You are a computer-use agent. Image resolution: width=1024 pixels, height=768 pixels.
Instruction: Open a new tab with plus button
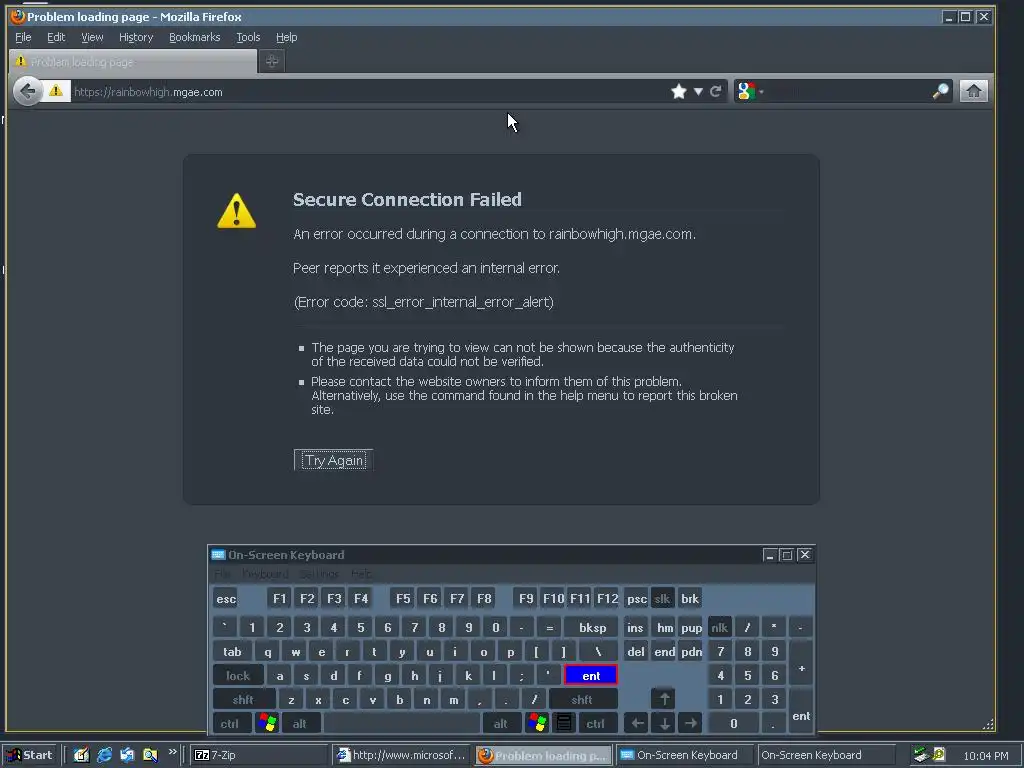[272, 61]
